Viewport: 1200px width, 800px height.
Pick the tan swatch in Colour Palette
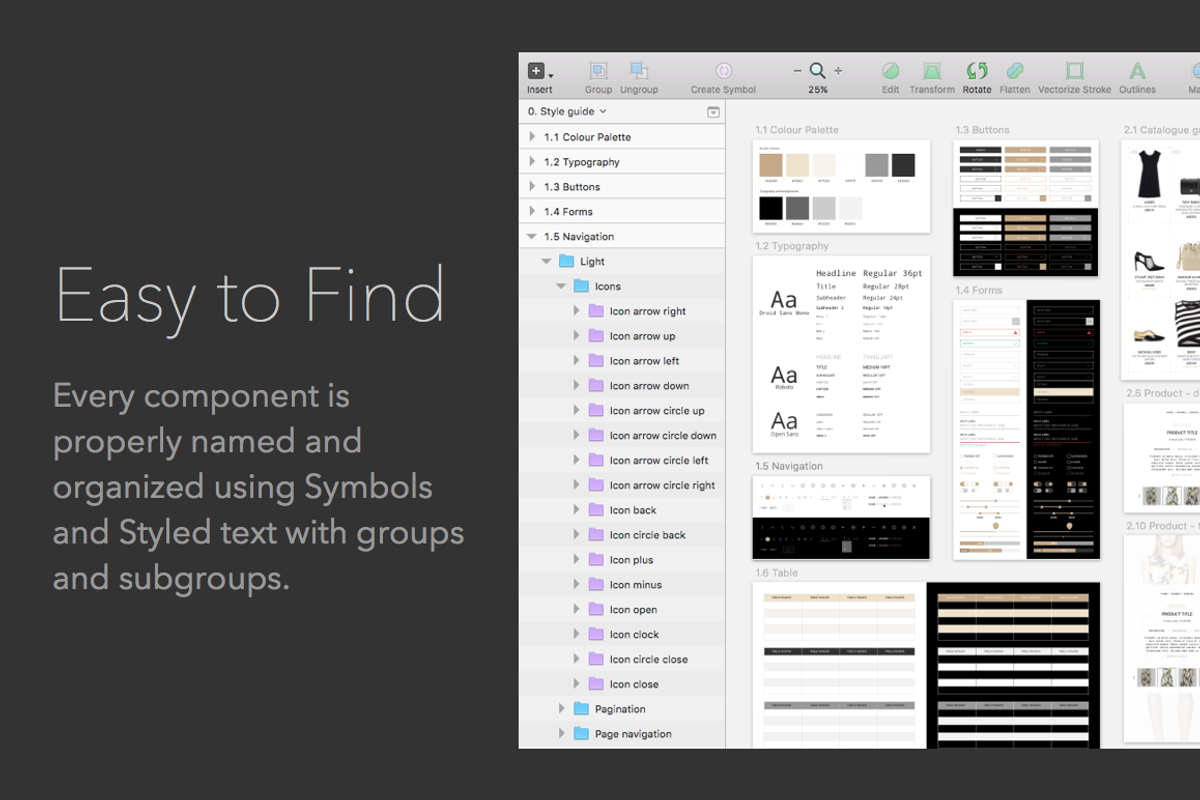pyautogui.click(x=771, y=165)
